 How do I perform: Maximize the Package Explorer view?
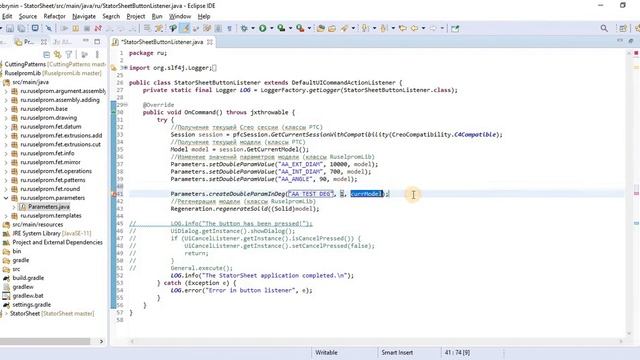[x=97, y=41]
